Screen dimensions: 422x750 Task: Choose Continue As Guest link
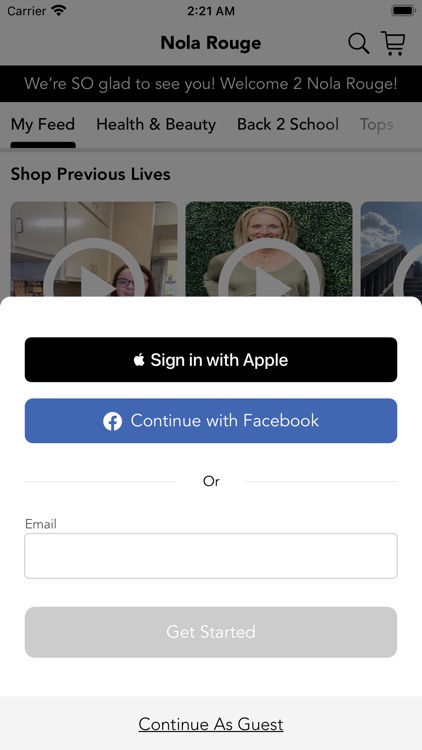(x=211, y=724)
